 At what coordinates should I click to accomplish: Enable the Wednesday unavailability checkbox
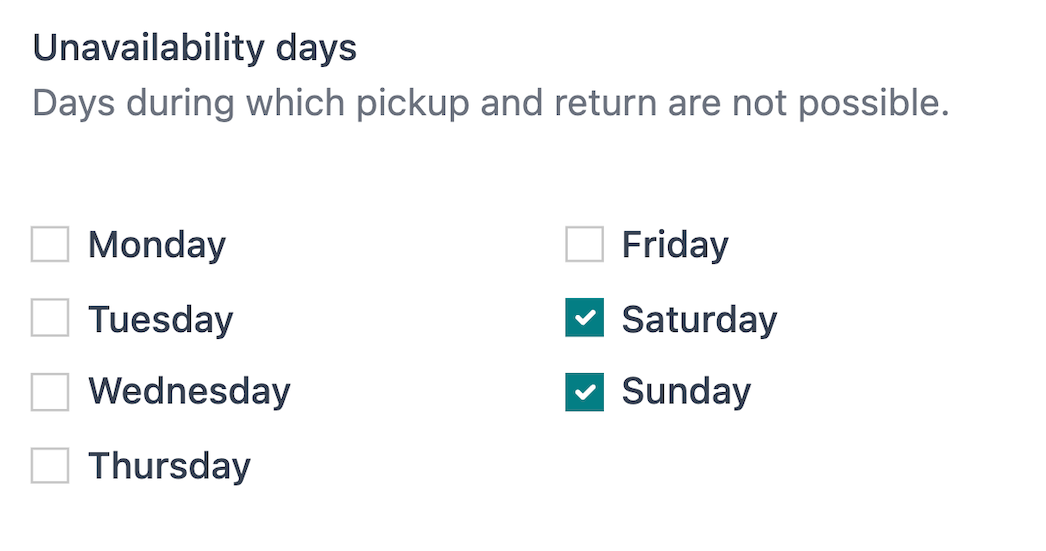pyautogui.click(x=50, y=392)
